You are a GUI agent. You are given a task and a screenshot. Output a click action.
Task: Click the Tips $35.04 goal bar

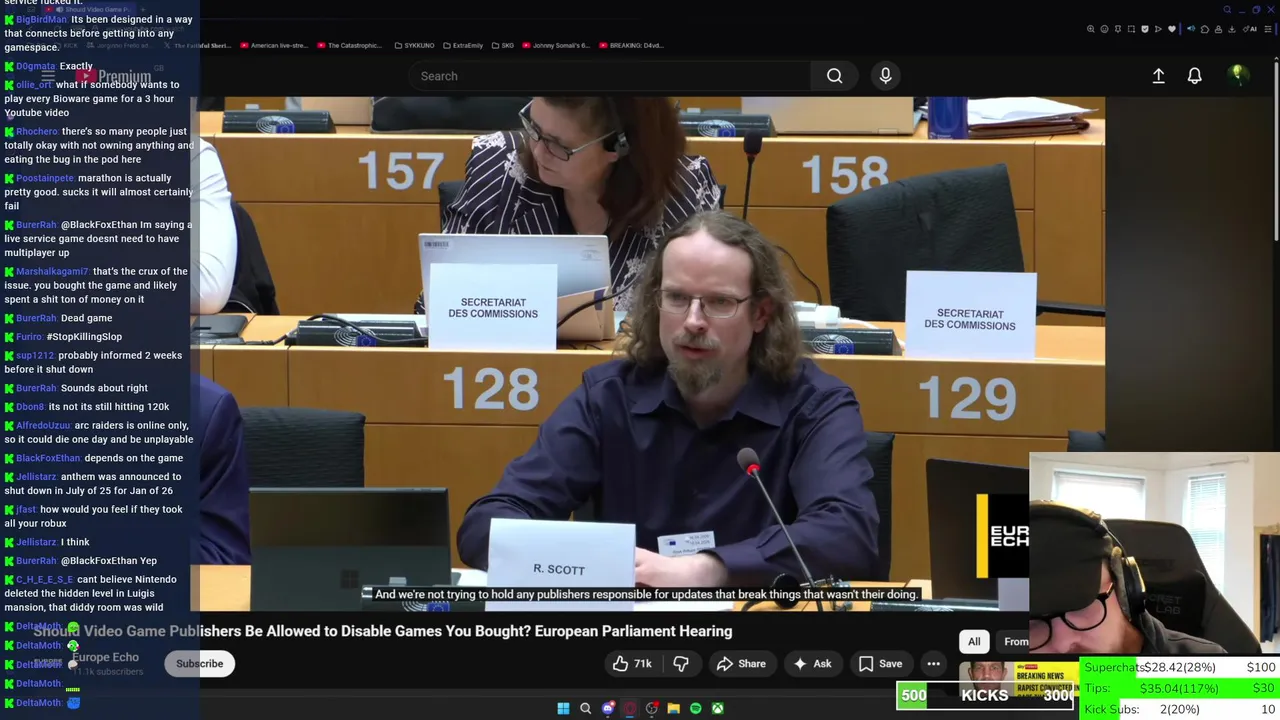tap(1180, 688)
